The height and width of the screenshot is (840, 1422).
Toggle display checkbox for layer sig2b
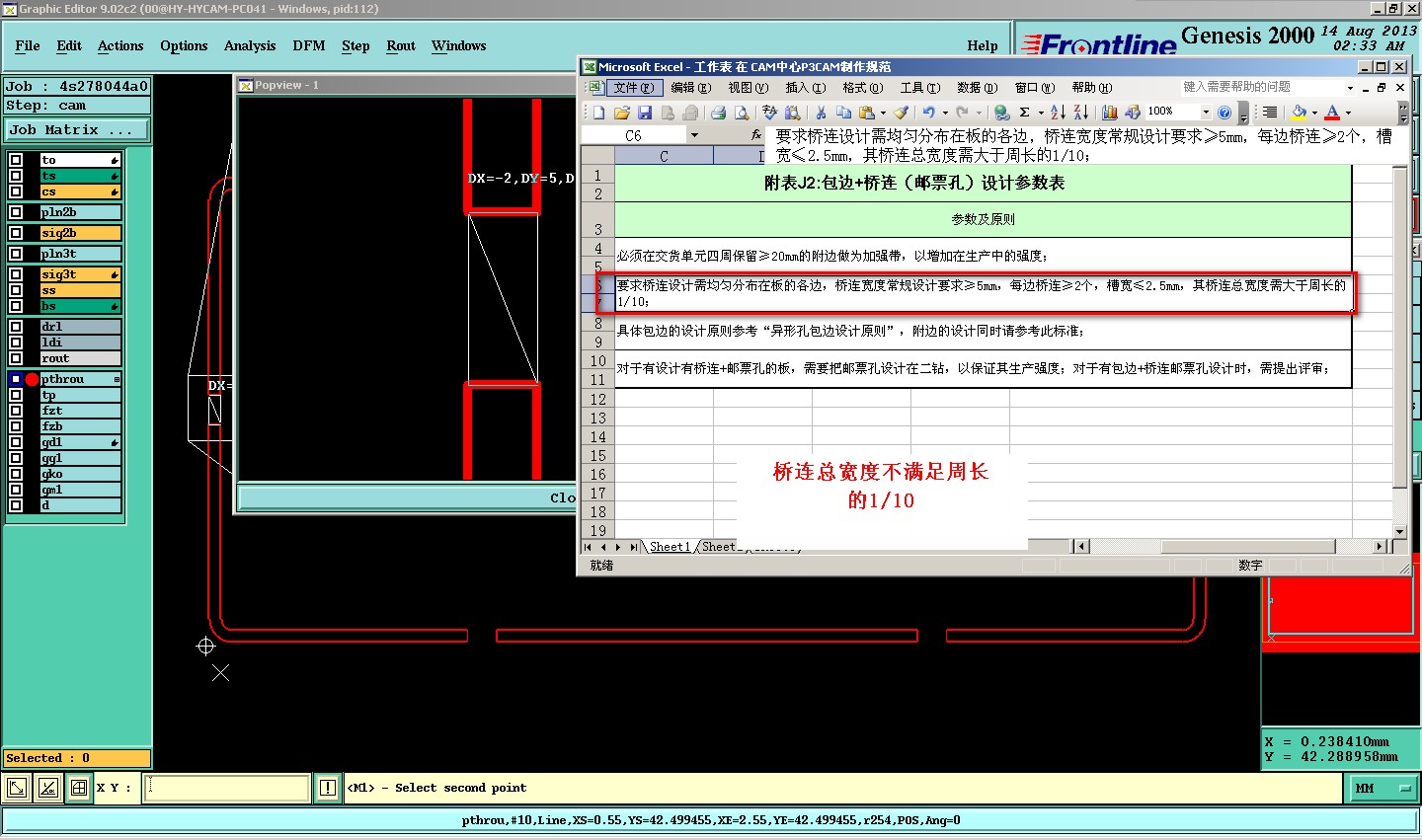(16, 233)
